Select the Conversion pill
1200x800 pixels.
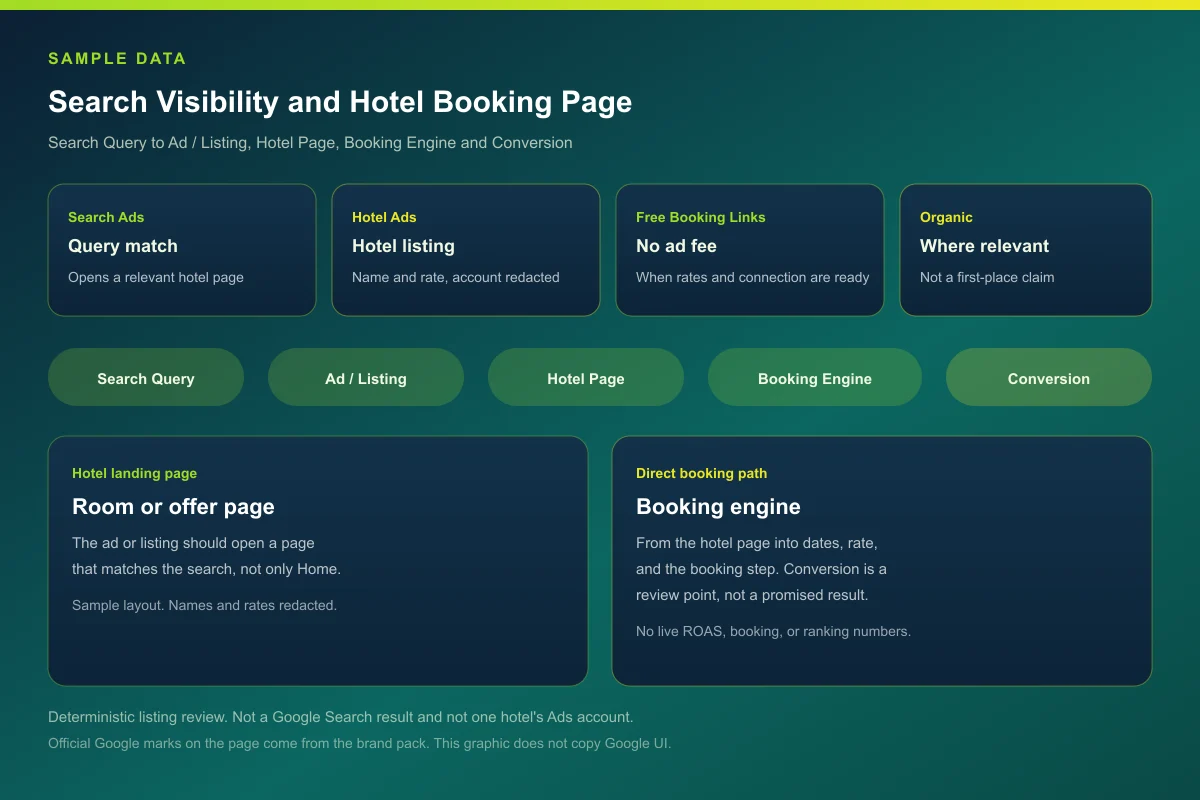click(1049, 377)
